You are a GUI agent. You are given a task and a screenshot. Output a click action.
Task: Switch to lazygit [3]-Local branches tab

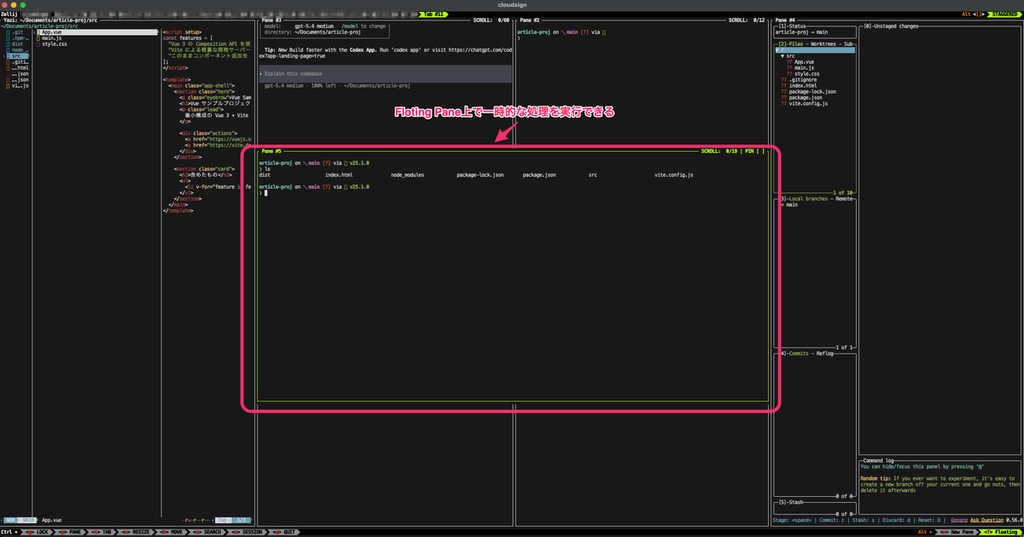click(x=804, y=199)
